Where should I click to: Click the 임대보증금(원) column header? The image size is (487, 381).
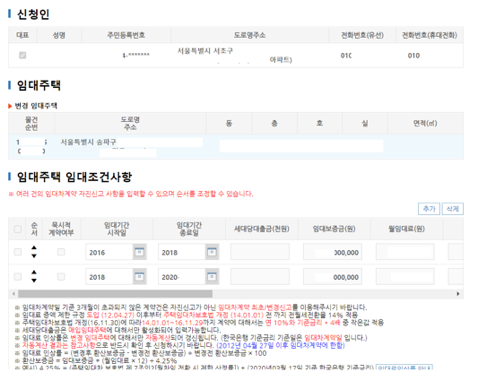(x=334, y=229)
